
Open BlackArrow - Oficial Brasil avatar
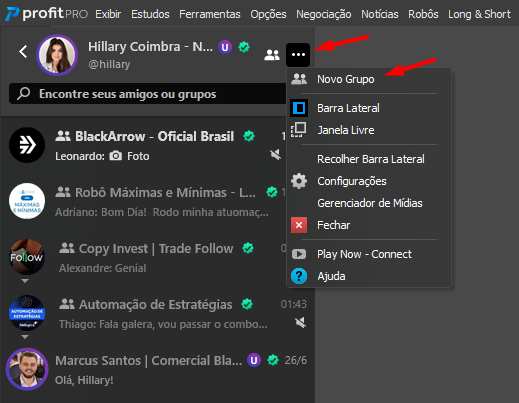click(27, 145)
